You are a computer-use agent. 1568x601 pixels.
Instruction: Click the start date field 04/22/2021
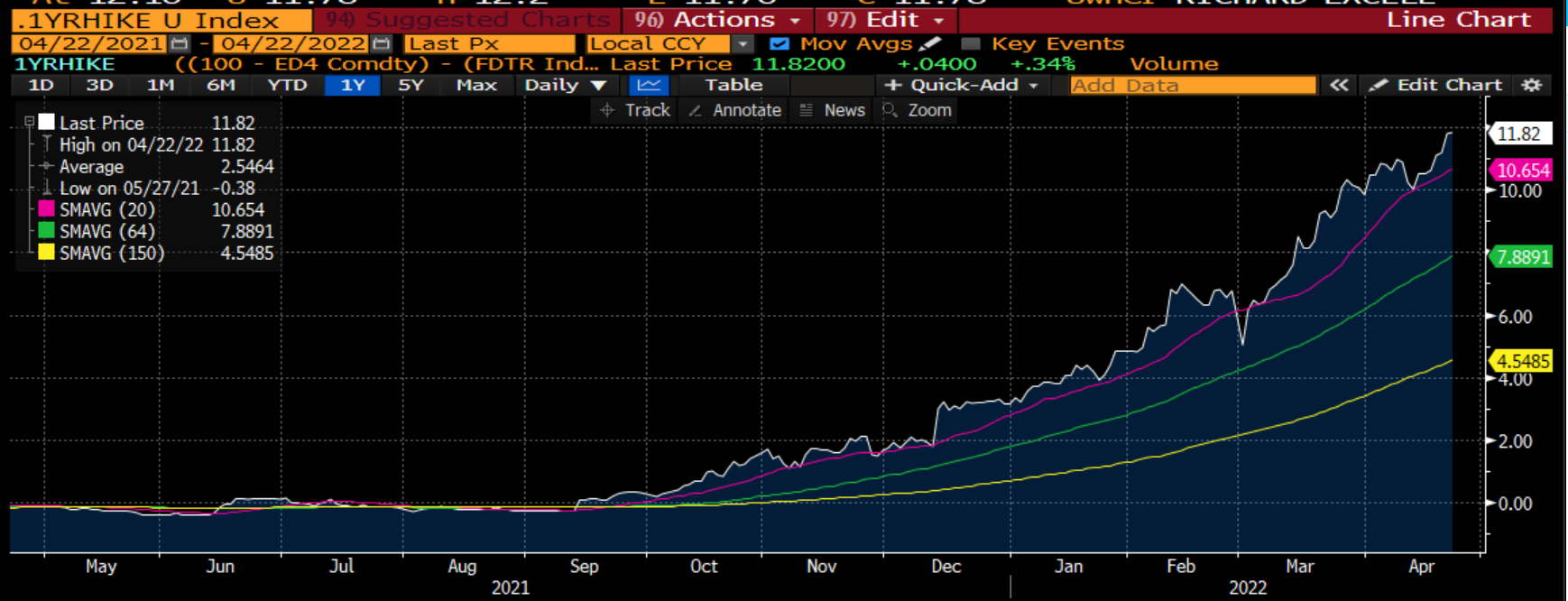tap(90, 43)
